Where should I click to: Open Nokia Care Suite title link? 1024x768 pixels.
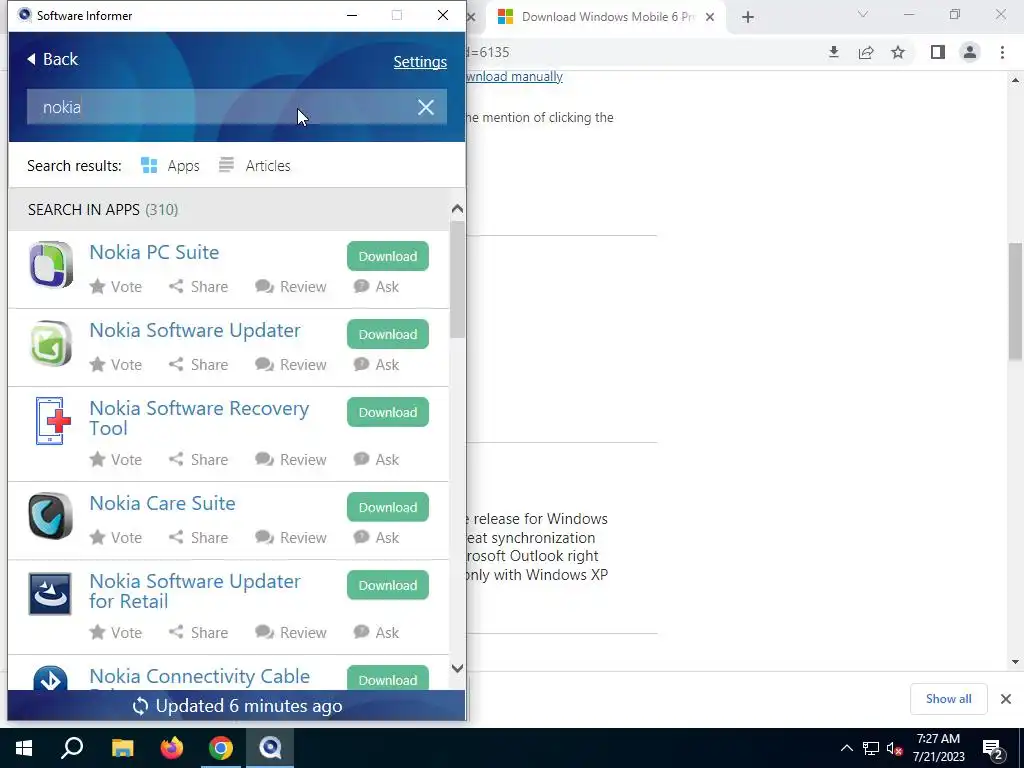162,503
